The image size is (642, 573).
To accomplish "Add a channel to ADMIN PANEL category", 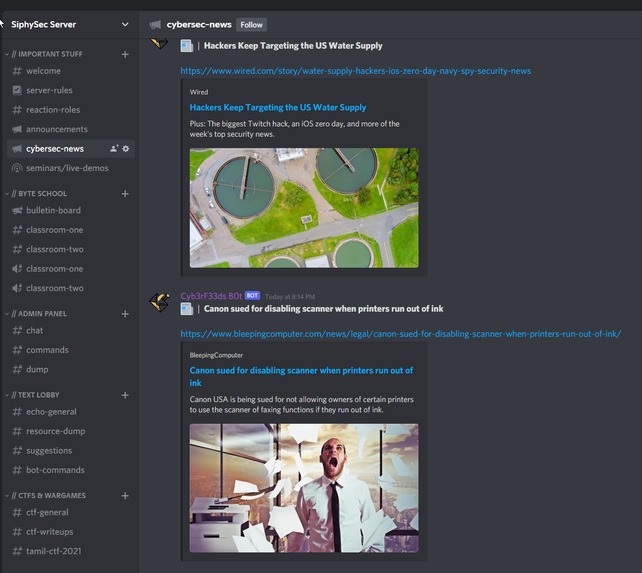I will 125,314.
